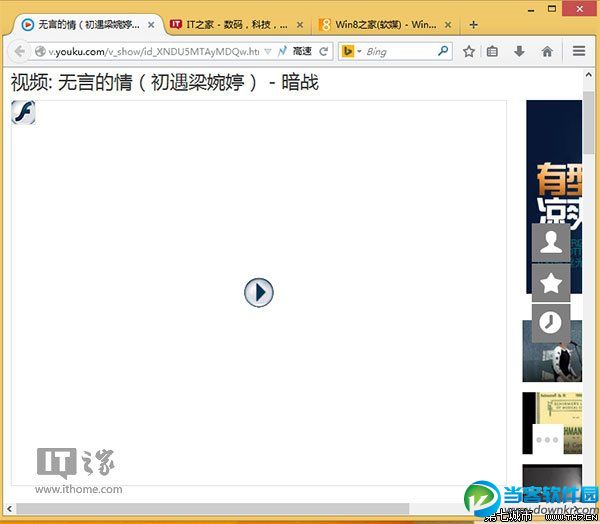Click the horizontal scrollbar thumb
This screenshot has height=524, width=600.
click(x=212, y=509)
